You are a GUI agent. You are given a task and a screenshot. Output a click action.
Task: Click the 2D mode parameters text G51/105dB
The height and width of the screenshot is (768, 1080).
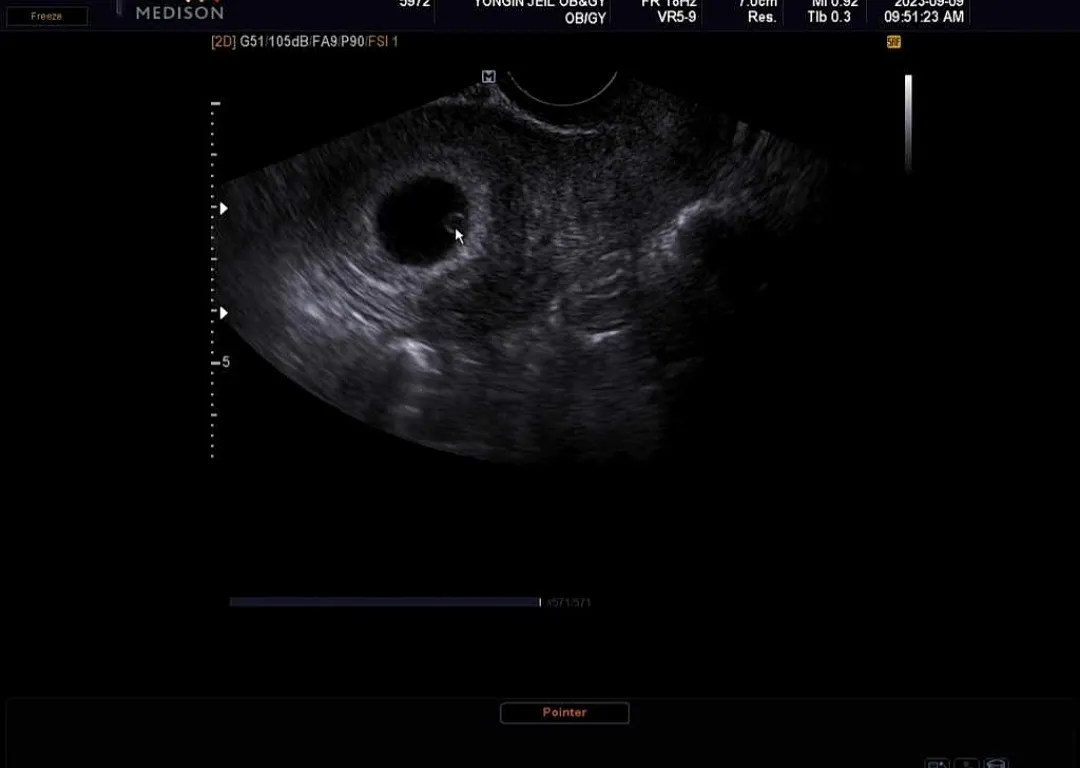(304, 41)
